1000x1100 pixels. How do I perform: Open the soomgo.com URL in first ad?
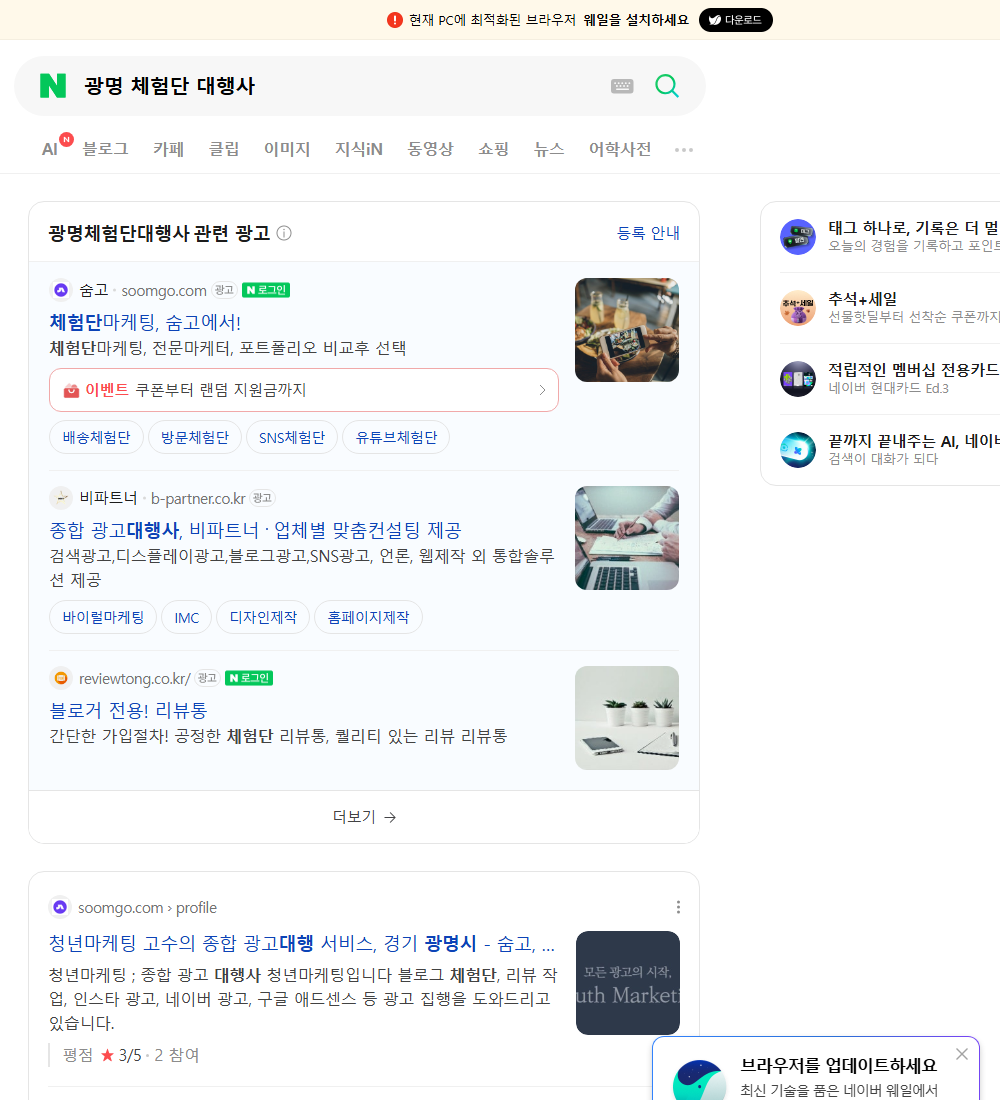(x=164, y=290)
